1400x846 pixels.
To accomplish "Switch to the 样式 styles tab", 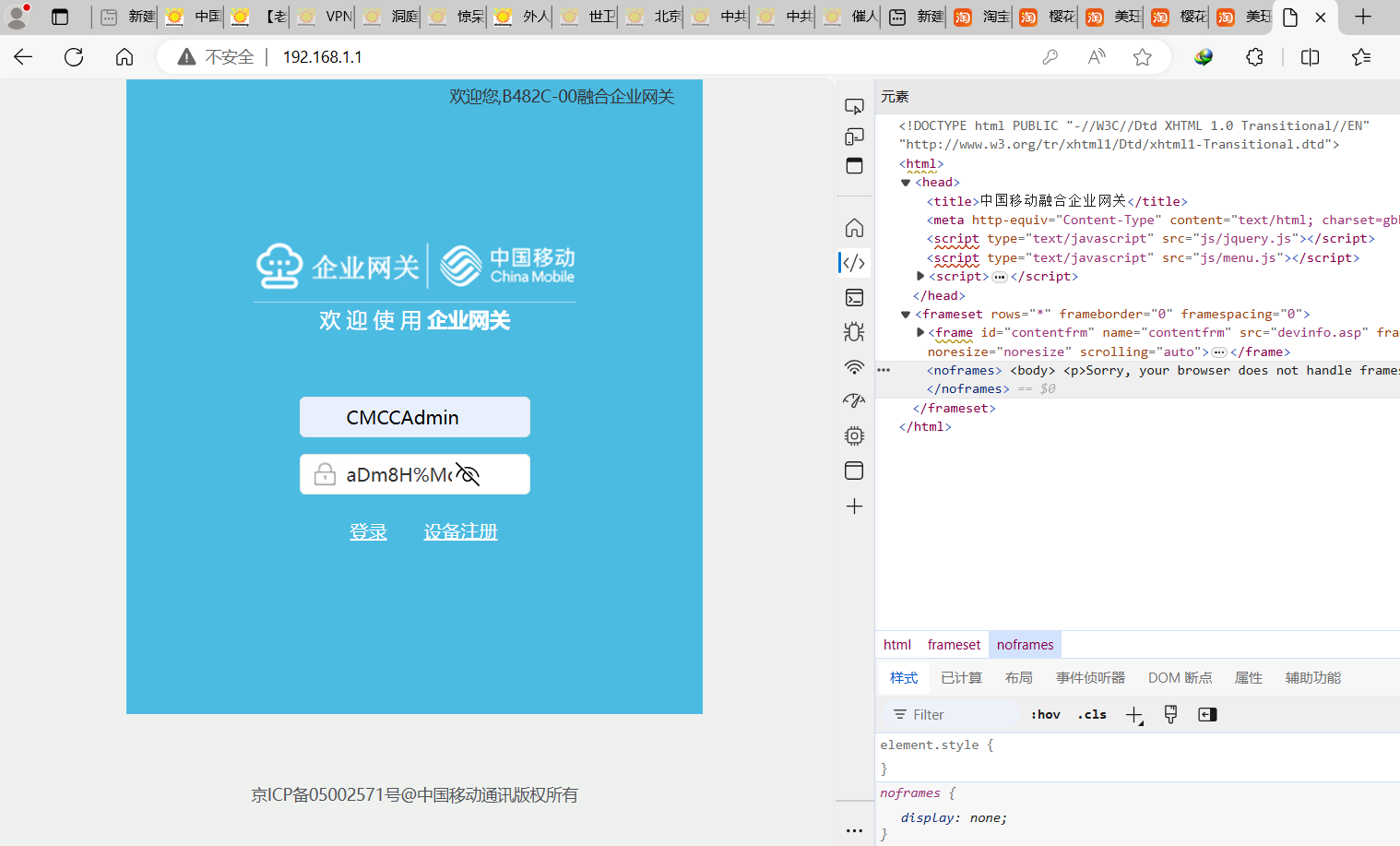I will tap(904, 678).
